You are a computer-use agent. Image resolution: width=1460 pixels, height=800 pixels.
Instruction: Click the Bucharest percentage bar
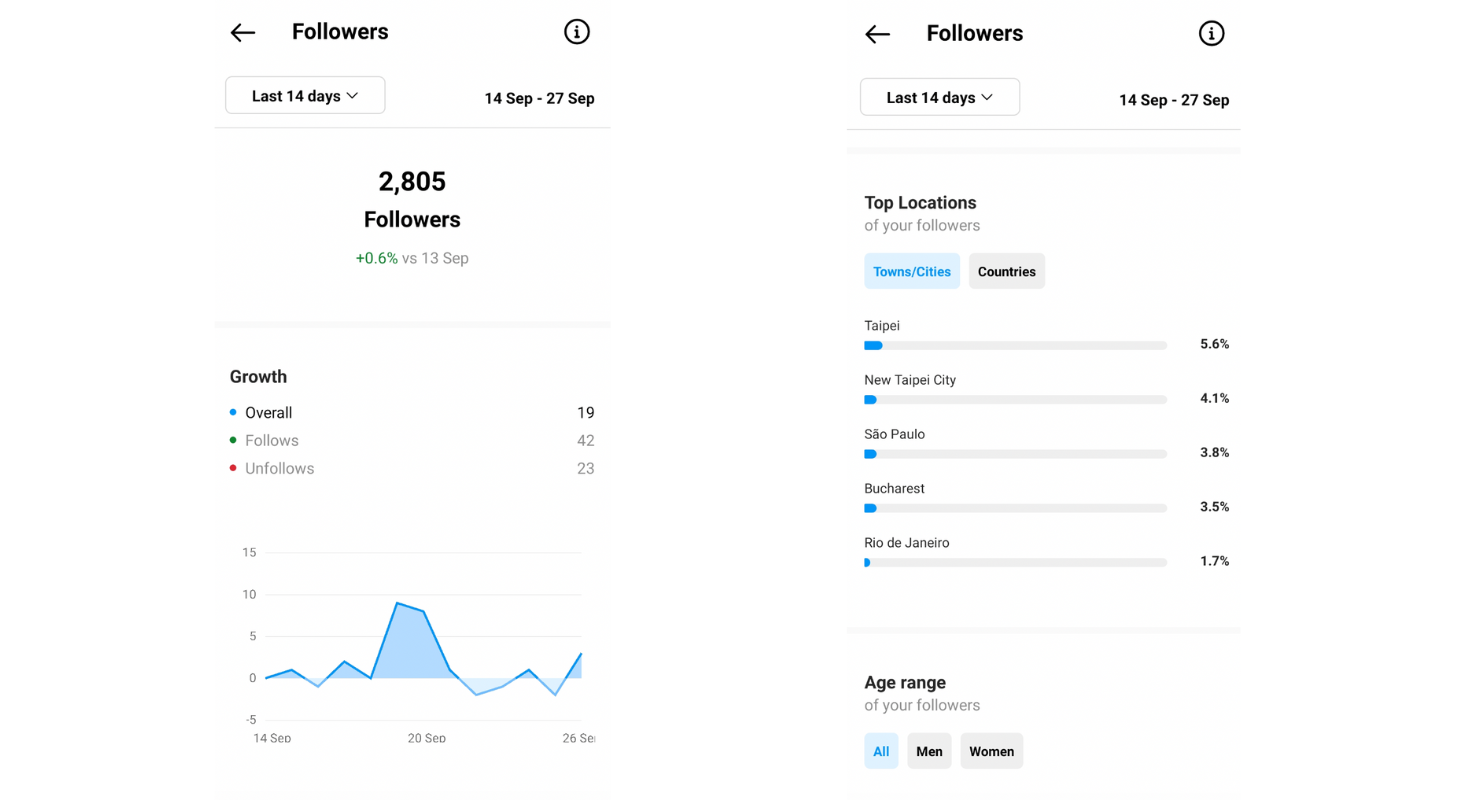coord(1015,508)
